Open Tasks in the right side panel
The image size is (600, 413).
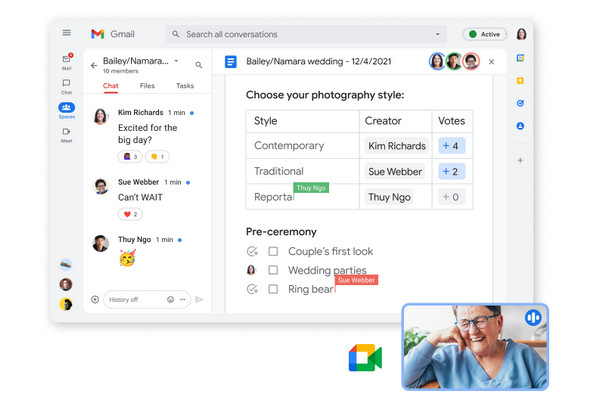pyautogui.click(x=520, y=103)
